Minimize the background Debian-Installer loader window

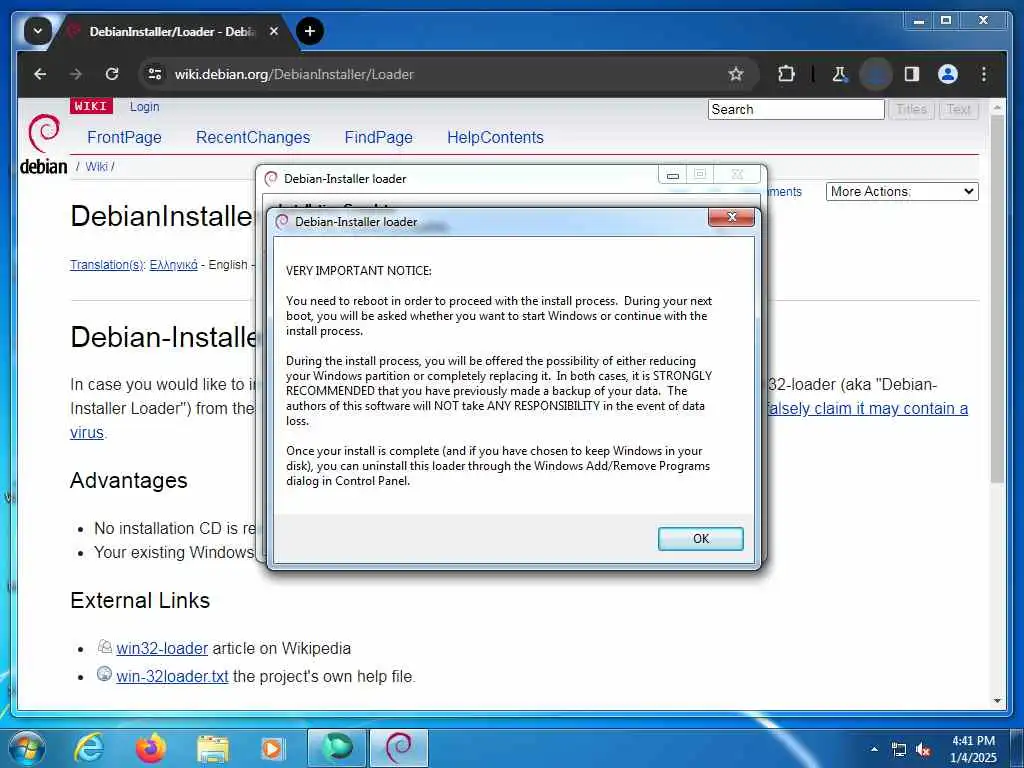[673, 174]
